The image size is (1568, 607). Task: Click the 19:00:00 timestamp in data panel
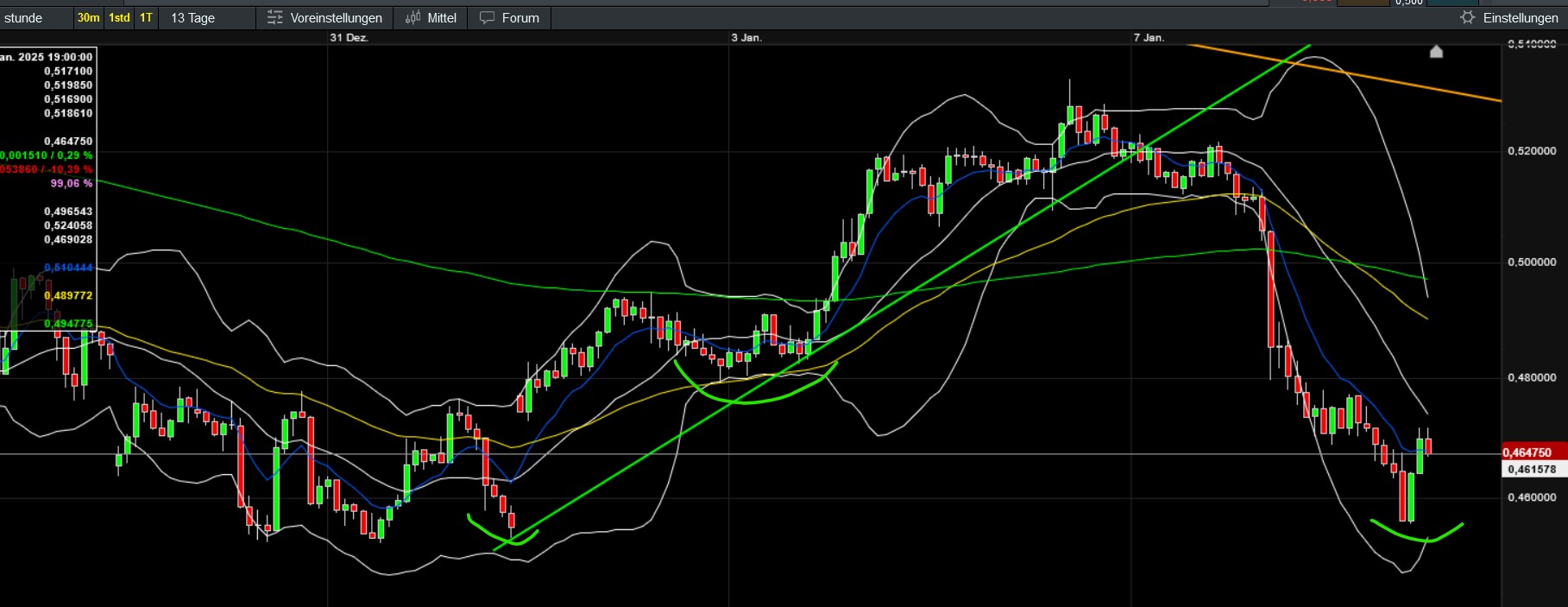click(x=70, y=57)
